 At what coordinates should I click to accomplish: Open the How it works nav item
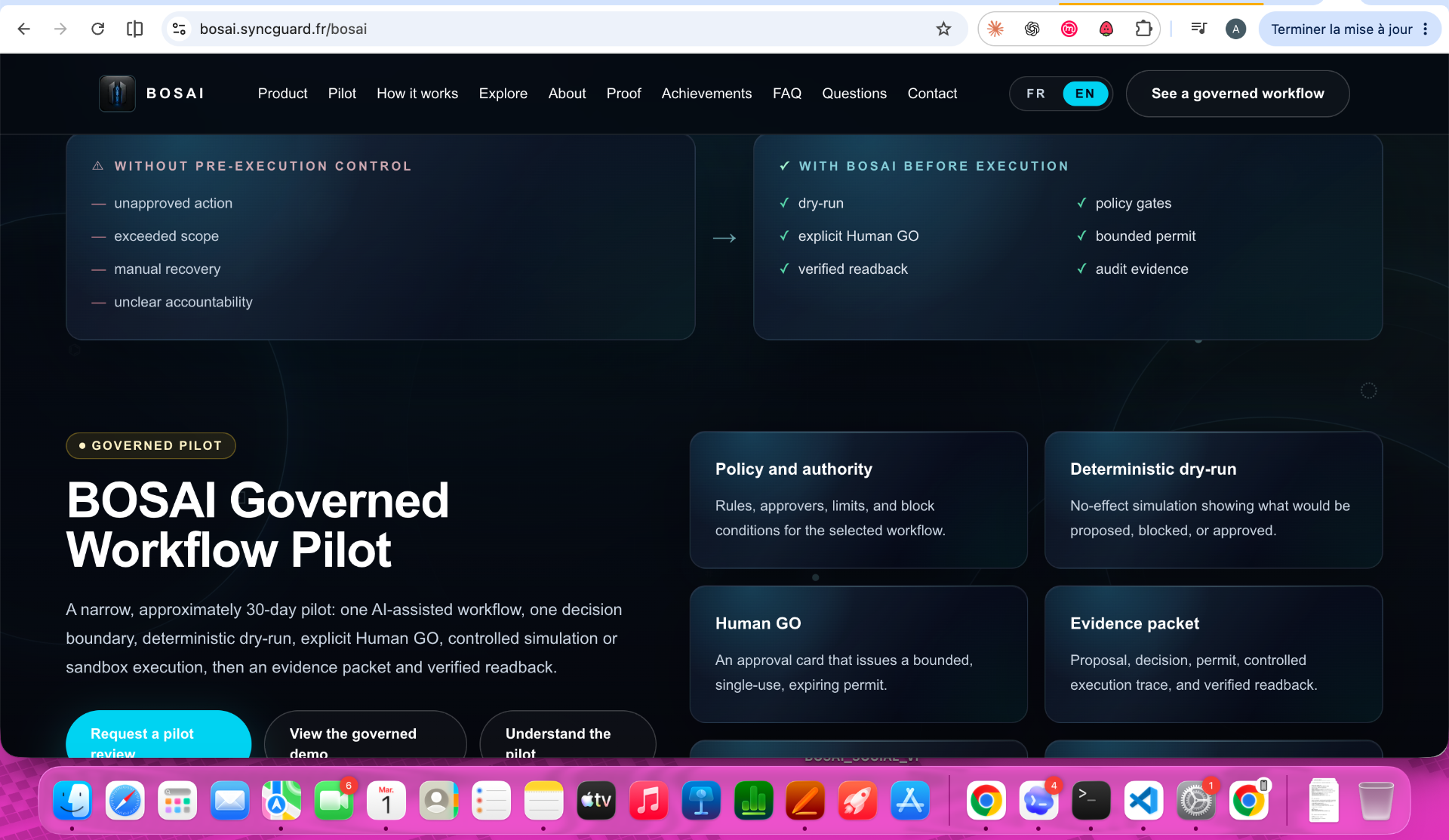[417, 94]
